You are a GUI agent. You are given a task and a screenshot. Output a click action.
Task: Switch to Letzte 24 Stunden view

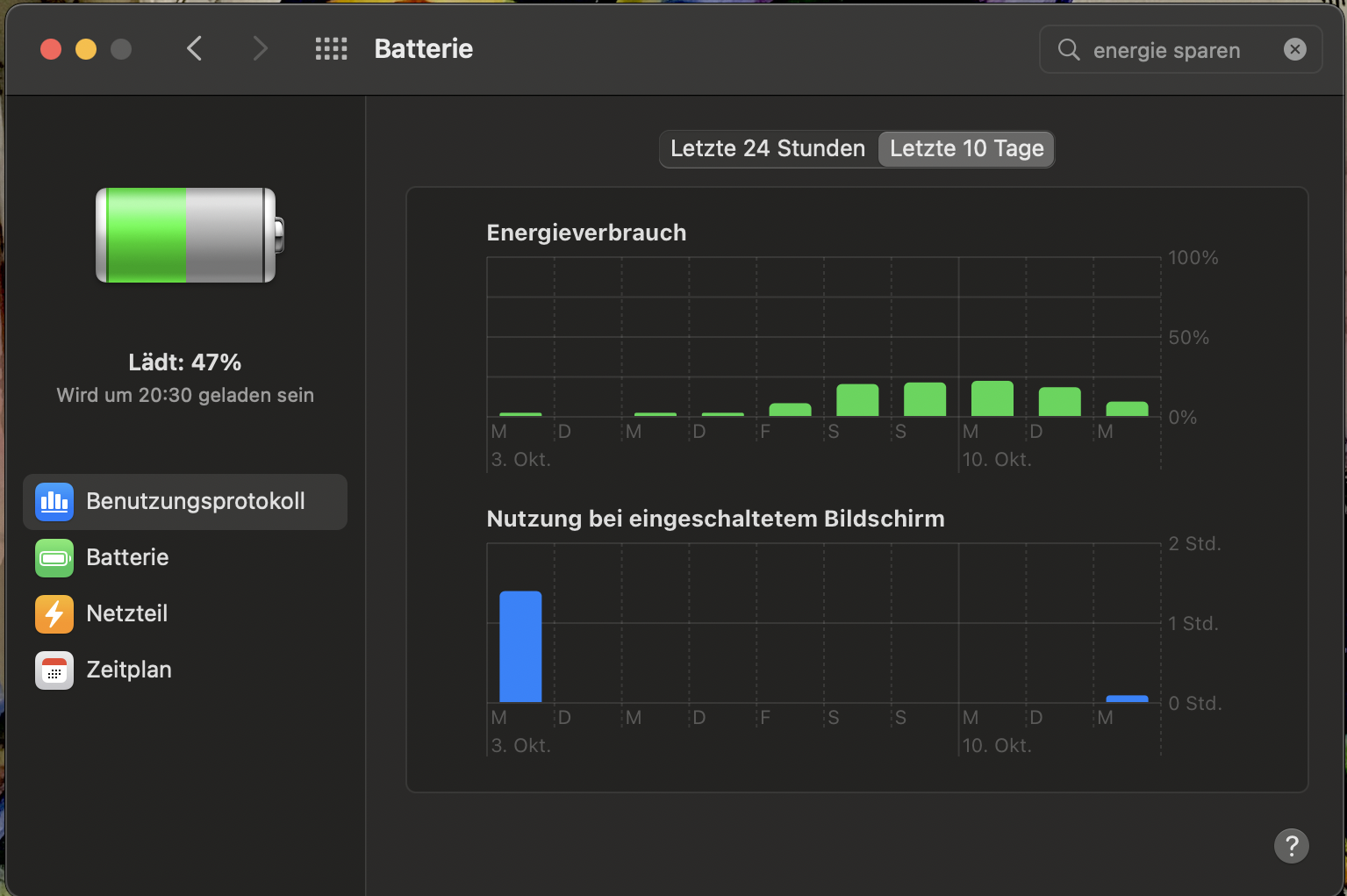(x=768, y=149)
